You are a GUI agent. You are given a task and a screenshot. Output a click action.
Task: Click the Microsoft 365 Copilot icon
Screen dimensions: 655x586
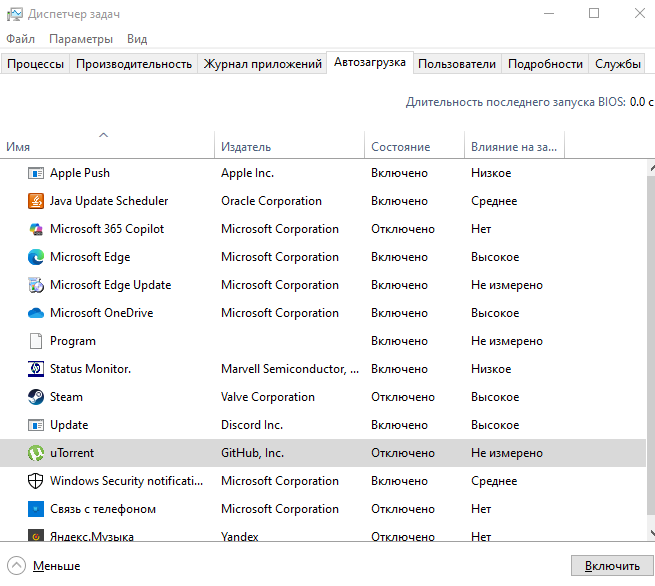click(36, 229)
